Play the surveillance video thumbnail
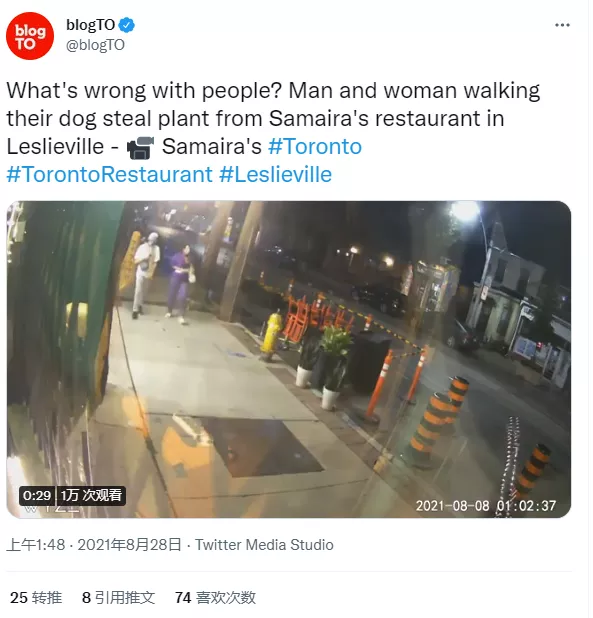593x618 pixels. click(x=289, y=359)
